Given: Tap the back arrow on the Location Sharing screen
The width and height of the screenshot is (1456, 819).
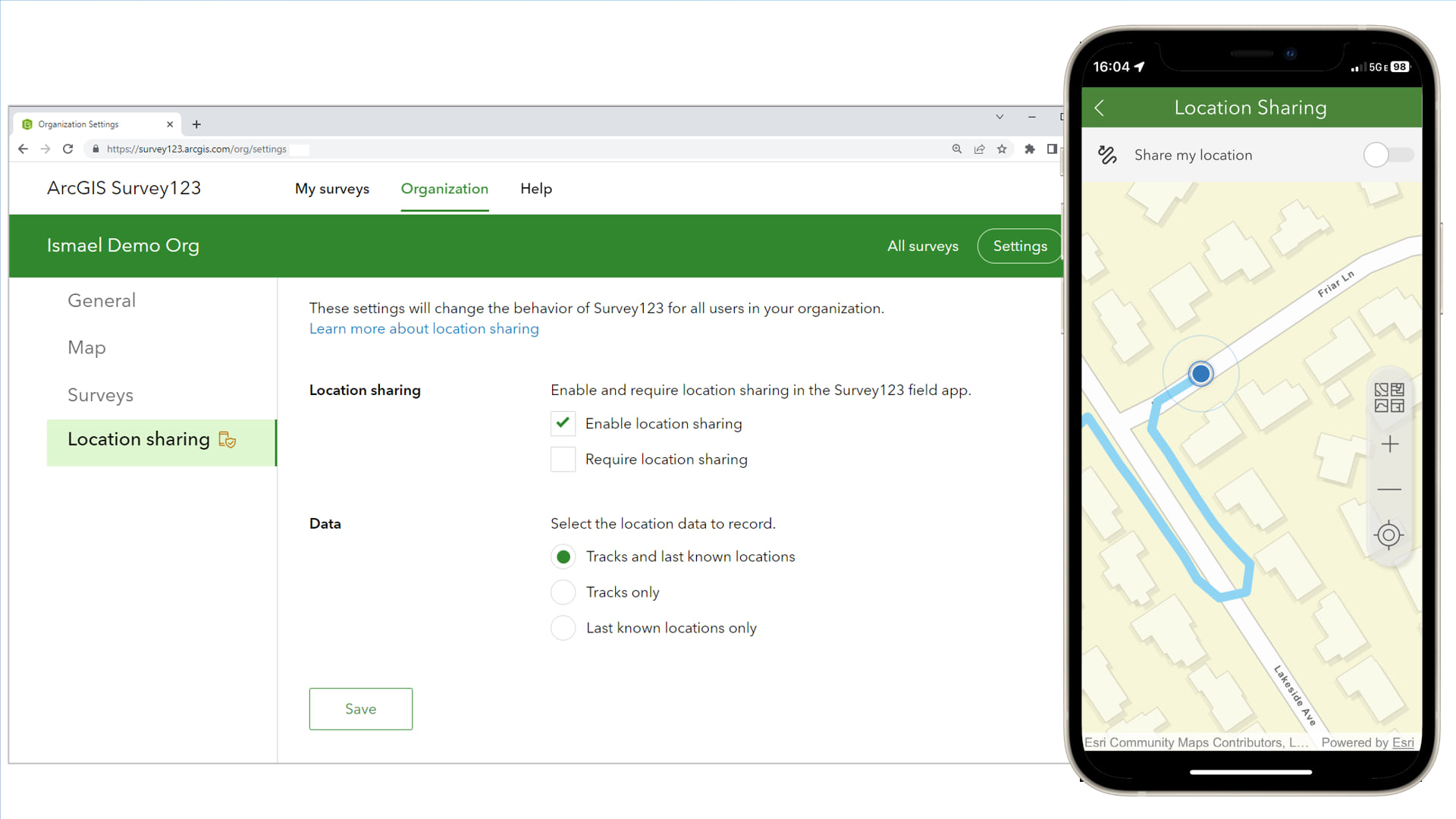Looking at the screenshot, I should click(1100, 108).
